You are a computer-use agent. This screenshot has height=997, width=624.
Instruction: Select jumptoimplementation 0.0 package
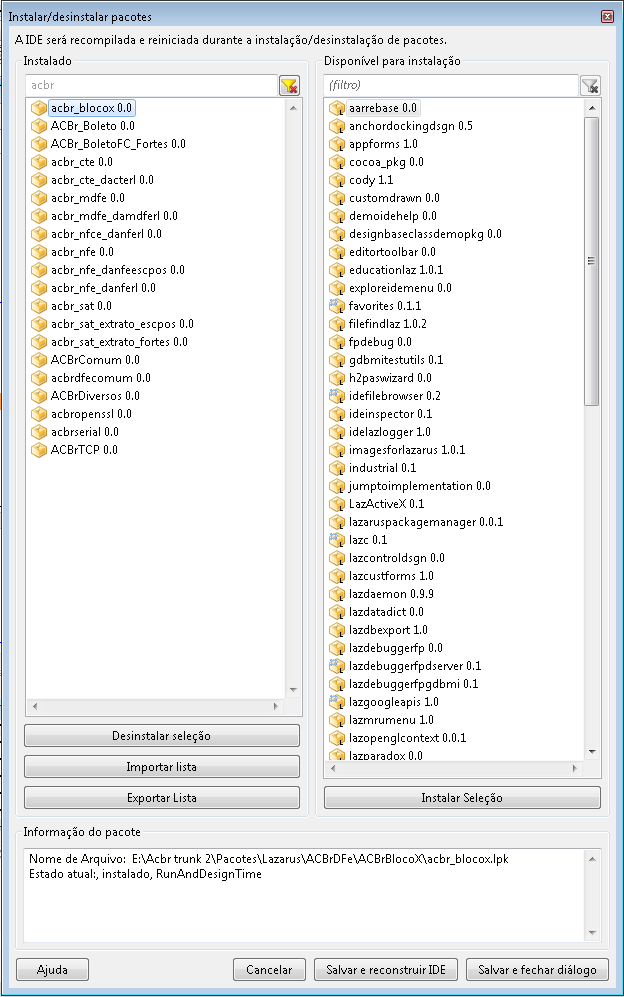pos(419,486)
